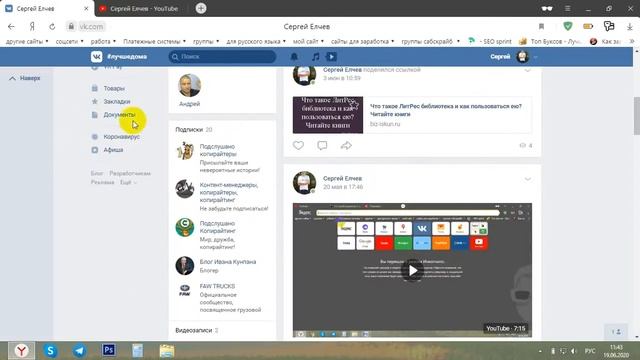Open the VK video play icon
This screenshot has height=360, width=640.
point(331,57)
